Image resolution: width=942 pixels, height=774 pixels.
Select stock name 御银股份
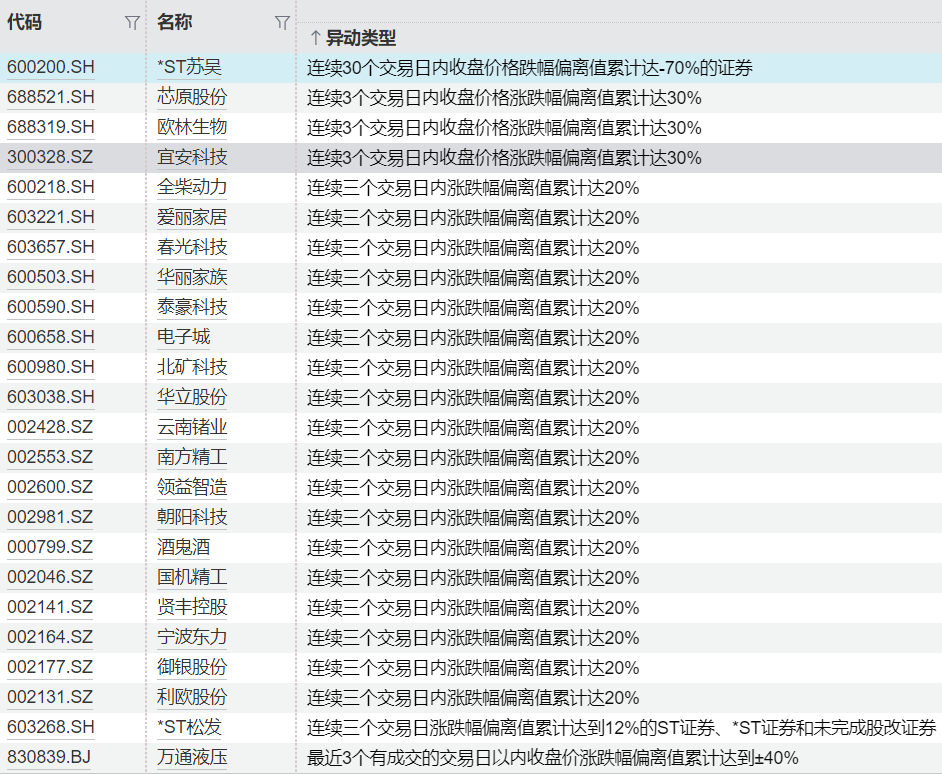pos(192,667)
